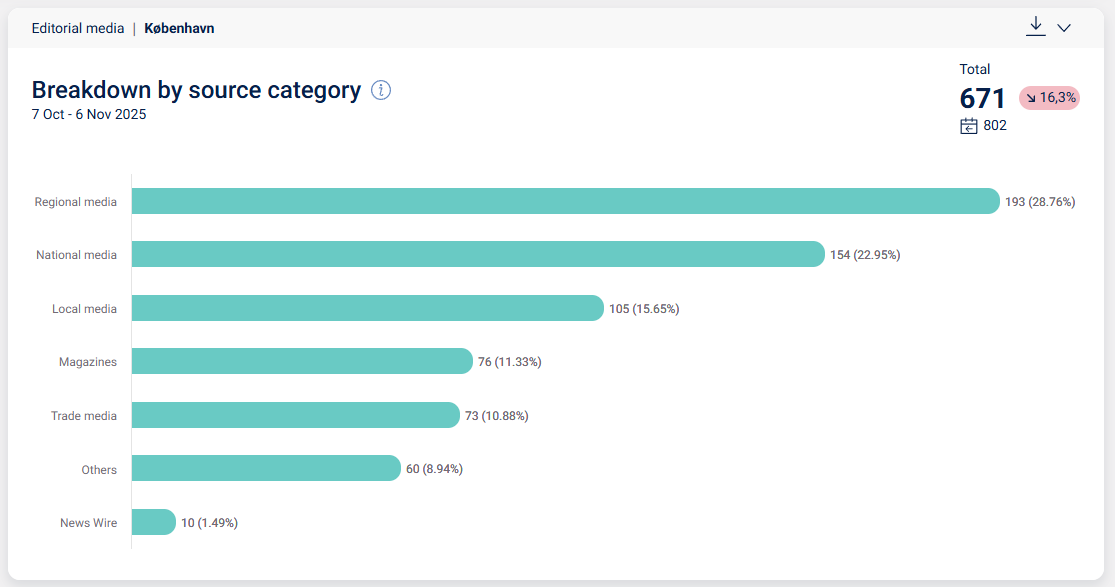Select the Trade media bar
The image size is (1115, 587).
(295, 415)
